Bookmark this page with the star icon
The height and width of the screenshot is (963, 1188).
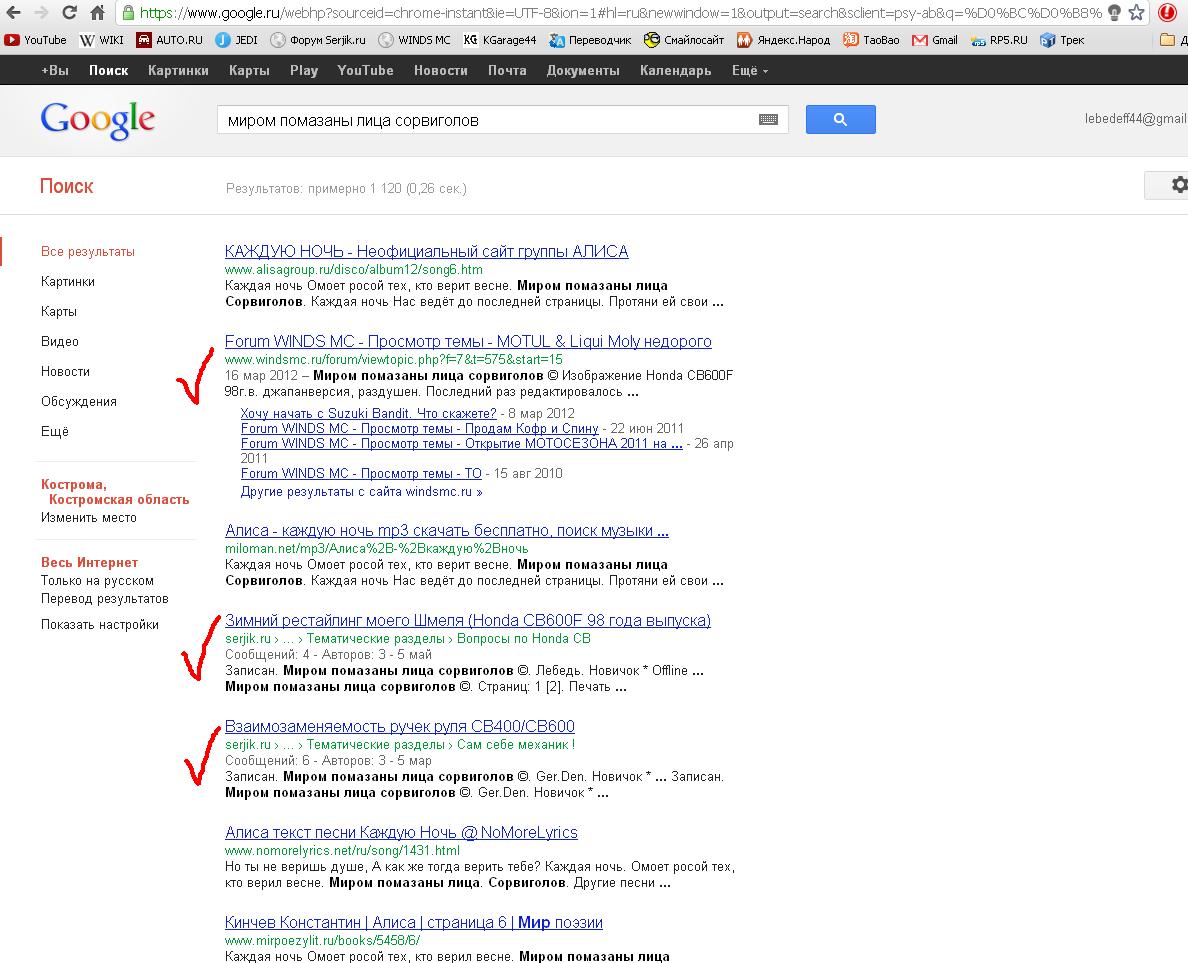pyautogui.click(x=1136, y=12)
